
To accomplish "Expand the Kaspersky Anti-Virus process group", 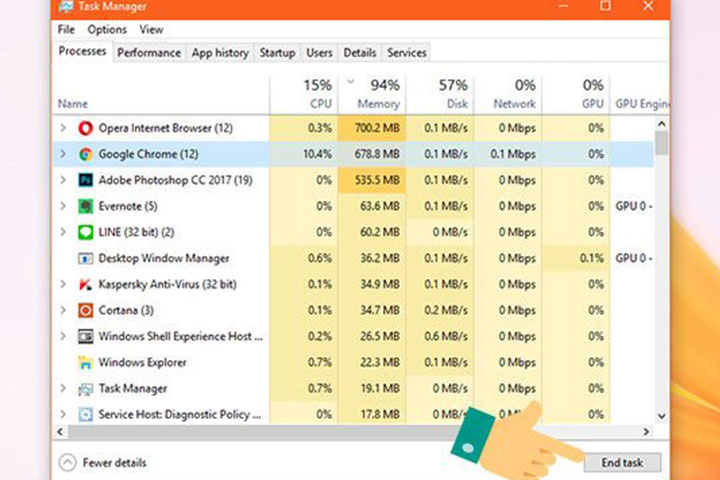I will (63, 285).
